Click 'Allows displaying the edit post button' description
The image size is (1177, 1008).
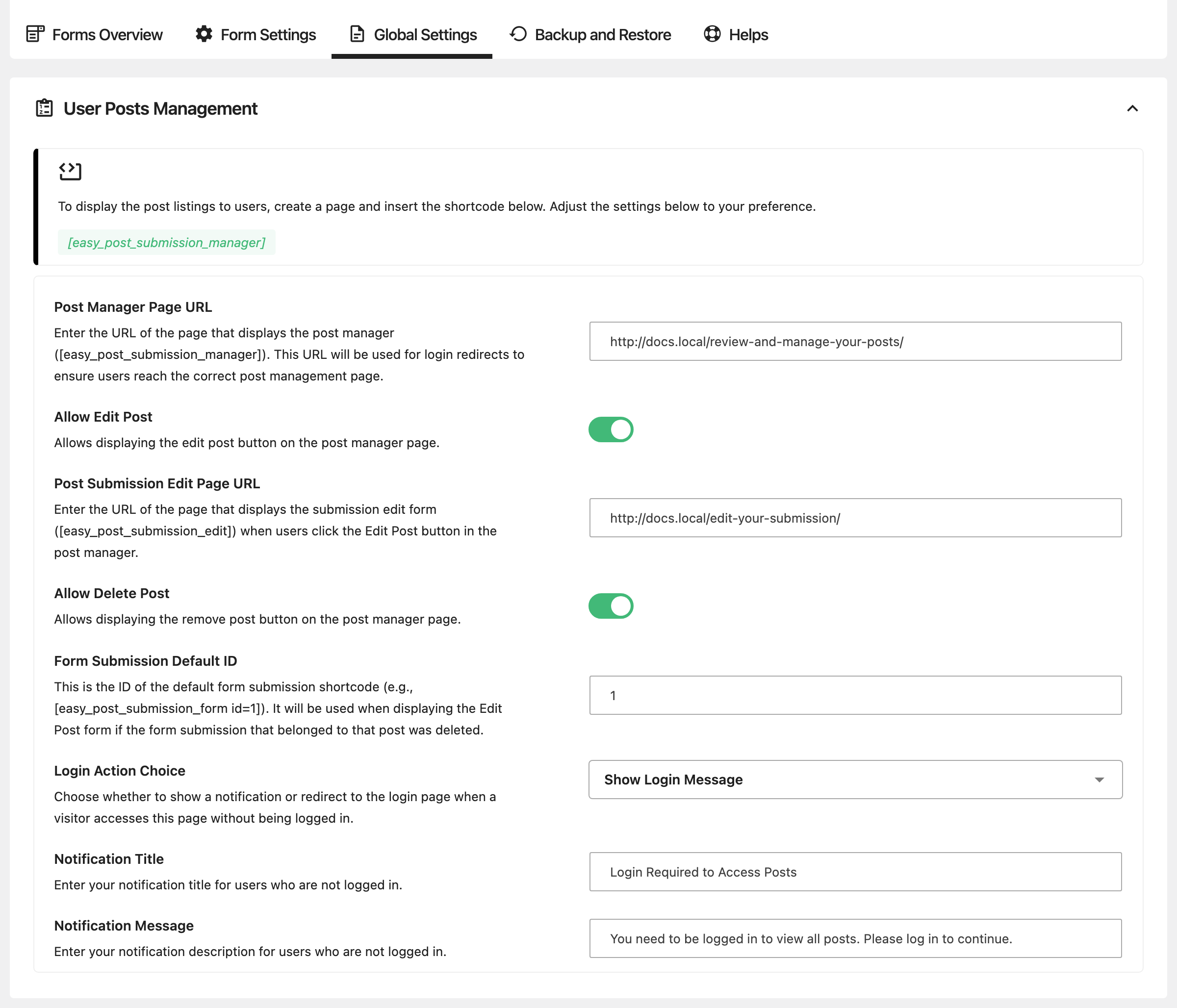(247, 442)
